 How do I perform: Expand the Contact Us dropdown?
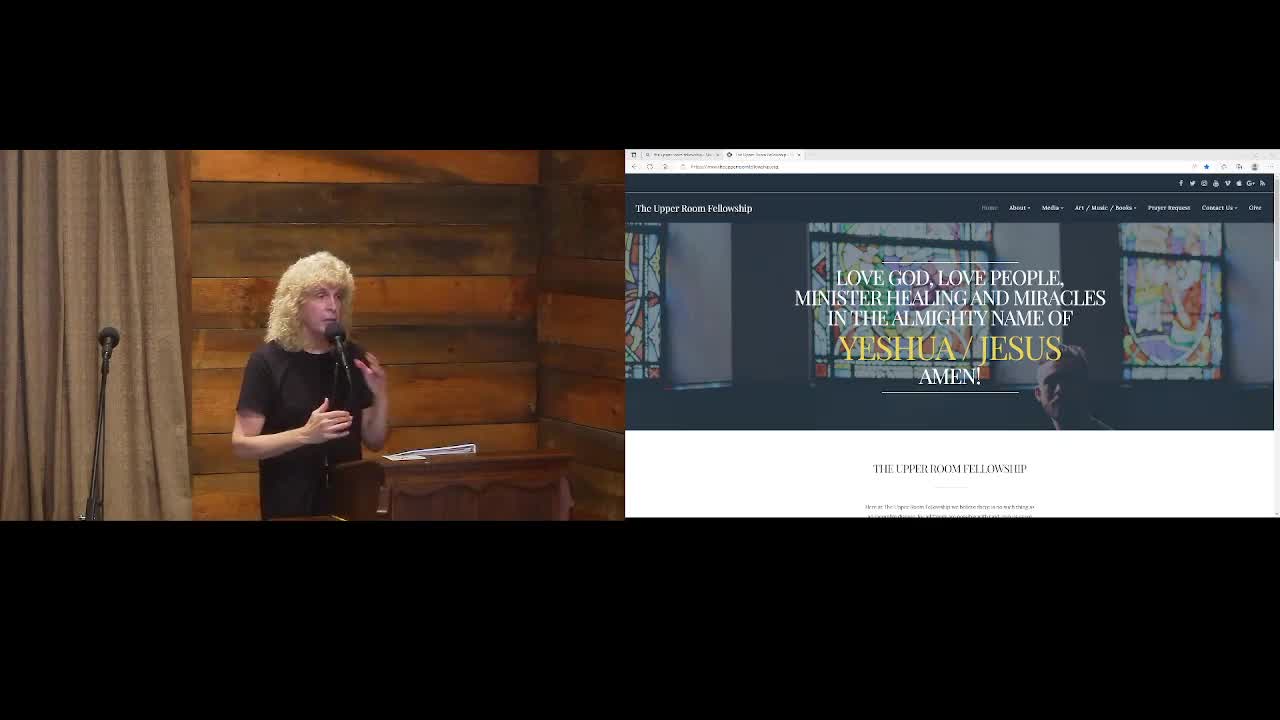pos(1219,208)
